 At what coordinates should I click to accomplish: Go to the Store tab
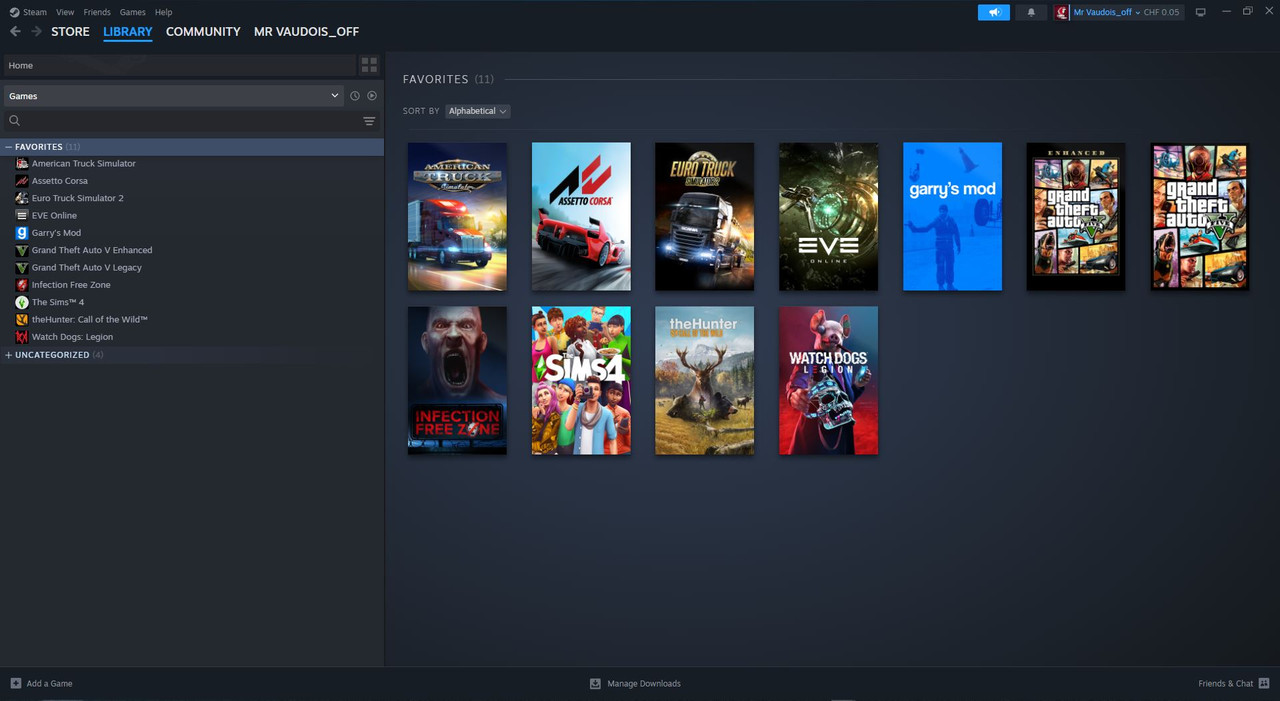click(70, 32)
